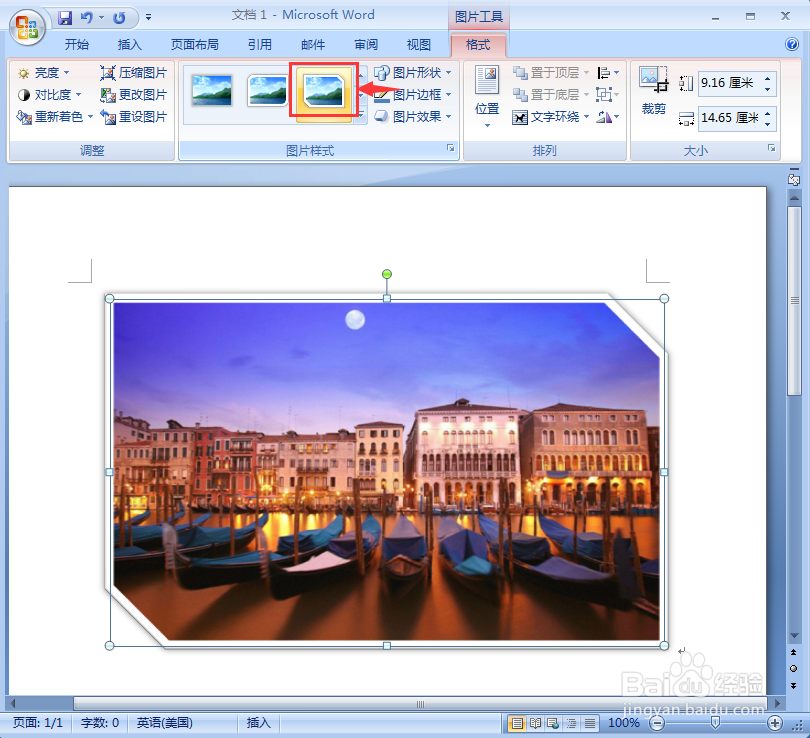The width and height of the screenshot is (810, 738).
Task: Click the Bring to Front (置于顶层) button
Action: pyautogui.click(x=549, y=72)
